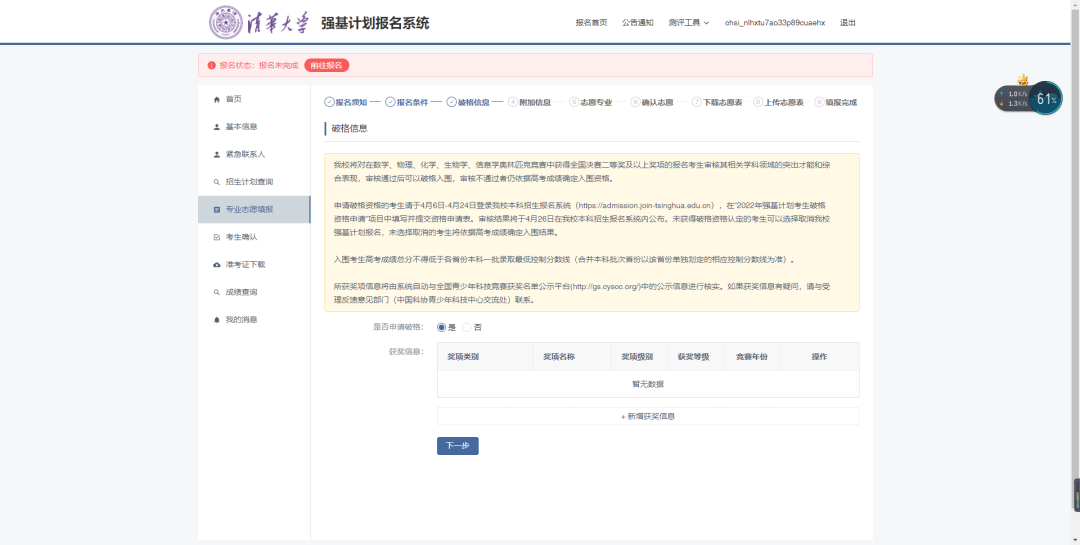1080x545 pixels.
Task: Click the 强基计划报名系统 title
Action: pos(375,23)
